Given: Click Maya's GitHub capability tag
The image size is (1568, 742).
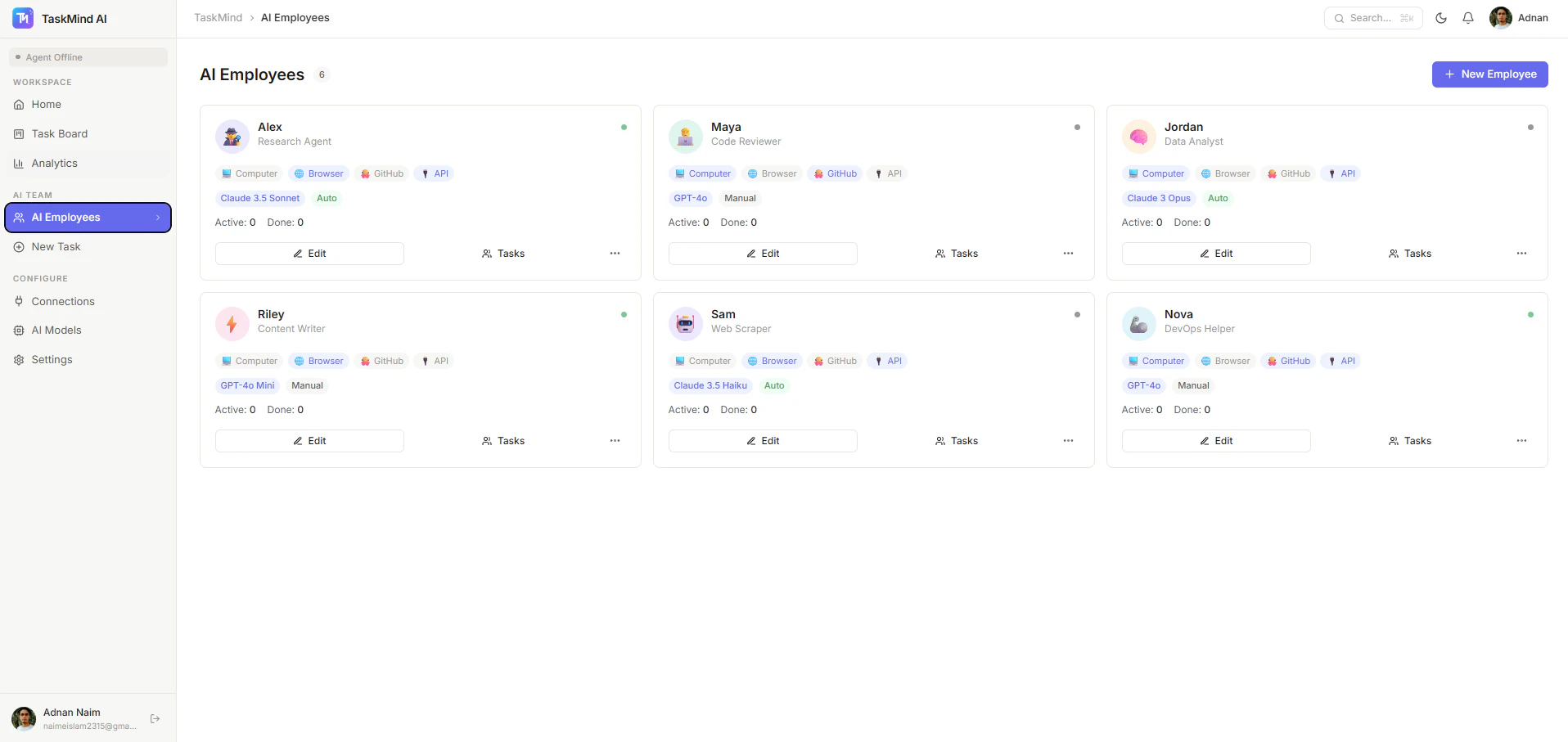Looking at the screenshot, I should 835,173.
